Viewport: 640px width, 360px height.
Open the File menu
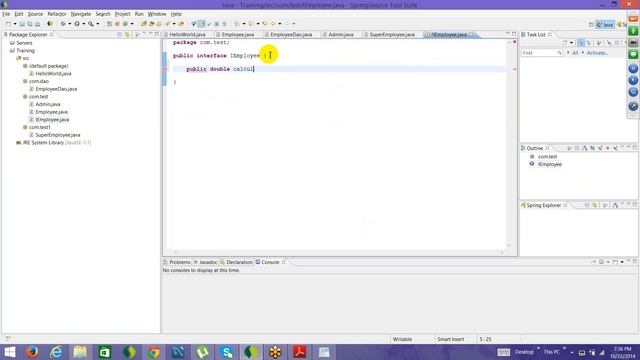pyautogui.click(x=6, y=14)
